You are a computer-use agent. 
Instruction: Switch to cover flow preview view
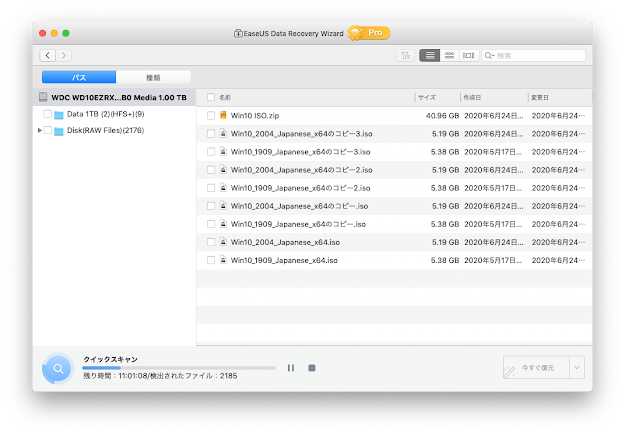tap(468, 55)
